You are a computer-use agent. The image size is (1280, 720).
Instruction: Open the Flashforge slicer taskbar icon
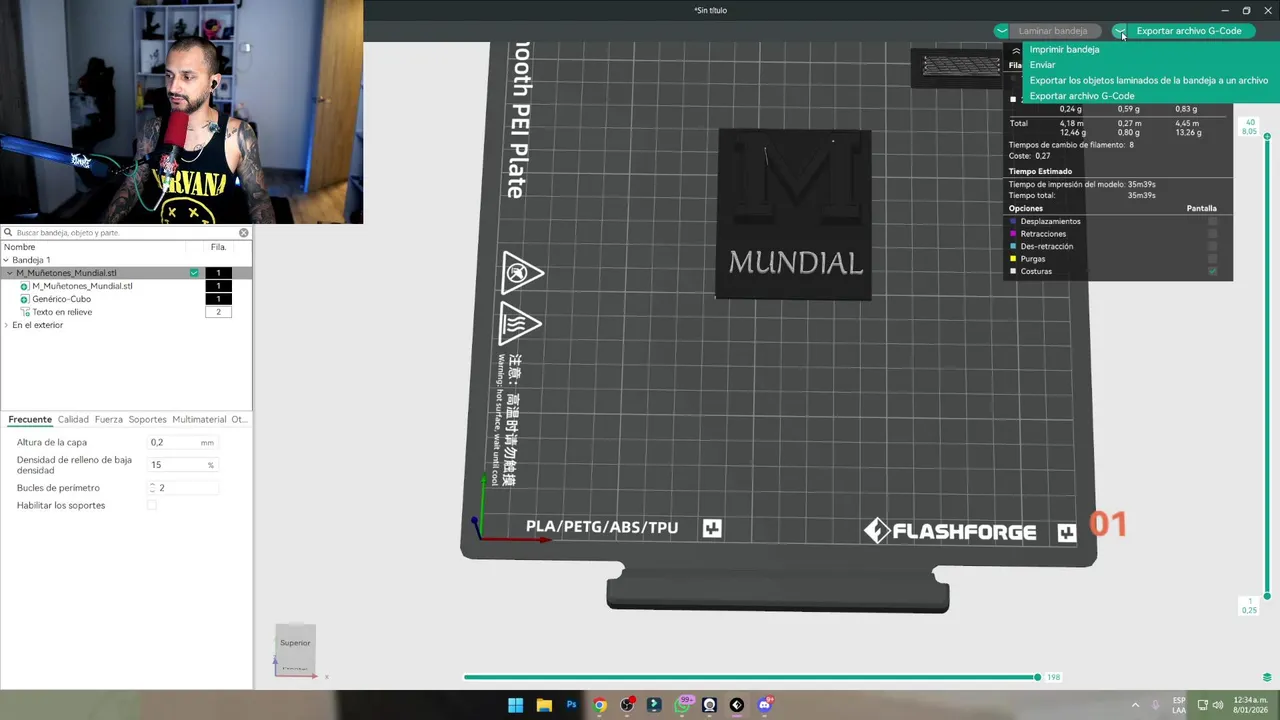pyautogui.click(x=737, y=705)
